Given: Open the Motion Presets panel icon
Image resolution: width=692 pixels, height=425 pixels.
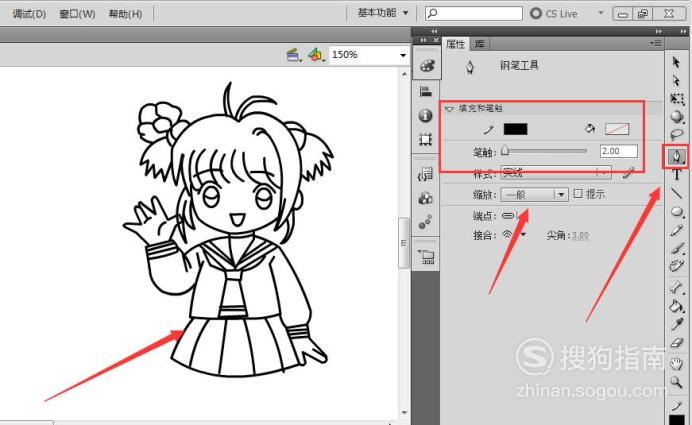Looking at the screenshot, I should pos(425,222).
